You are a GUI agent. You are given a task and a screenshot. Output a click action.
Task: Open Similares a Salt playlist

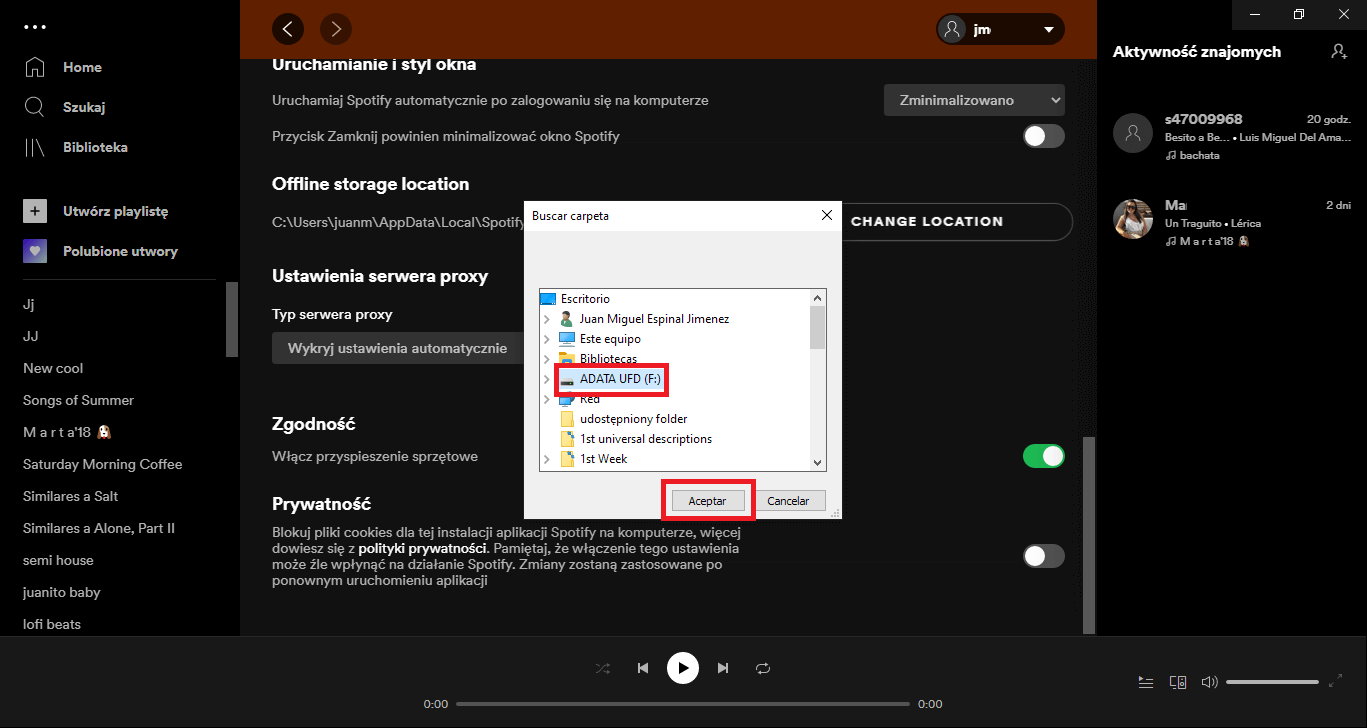[71, 496]
